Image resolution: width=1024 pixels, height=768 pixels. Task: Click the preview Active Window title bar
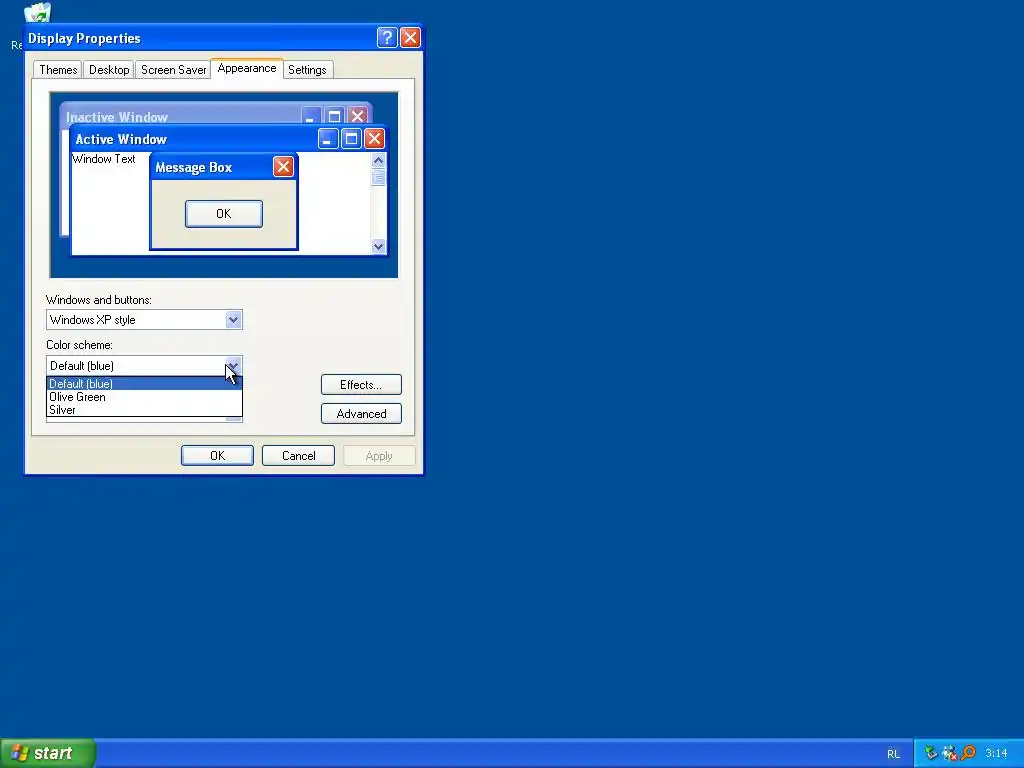pos(229,138)
